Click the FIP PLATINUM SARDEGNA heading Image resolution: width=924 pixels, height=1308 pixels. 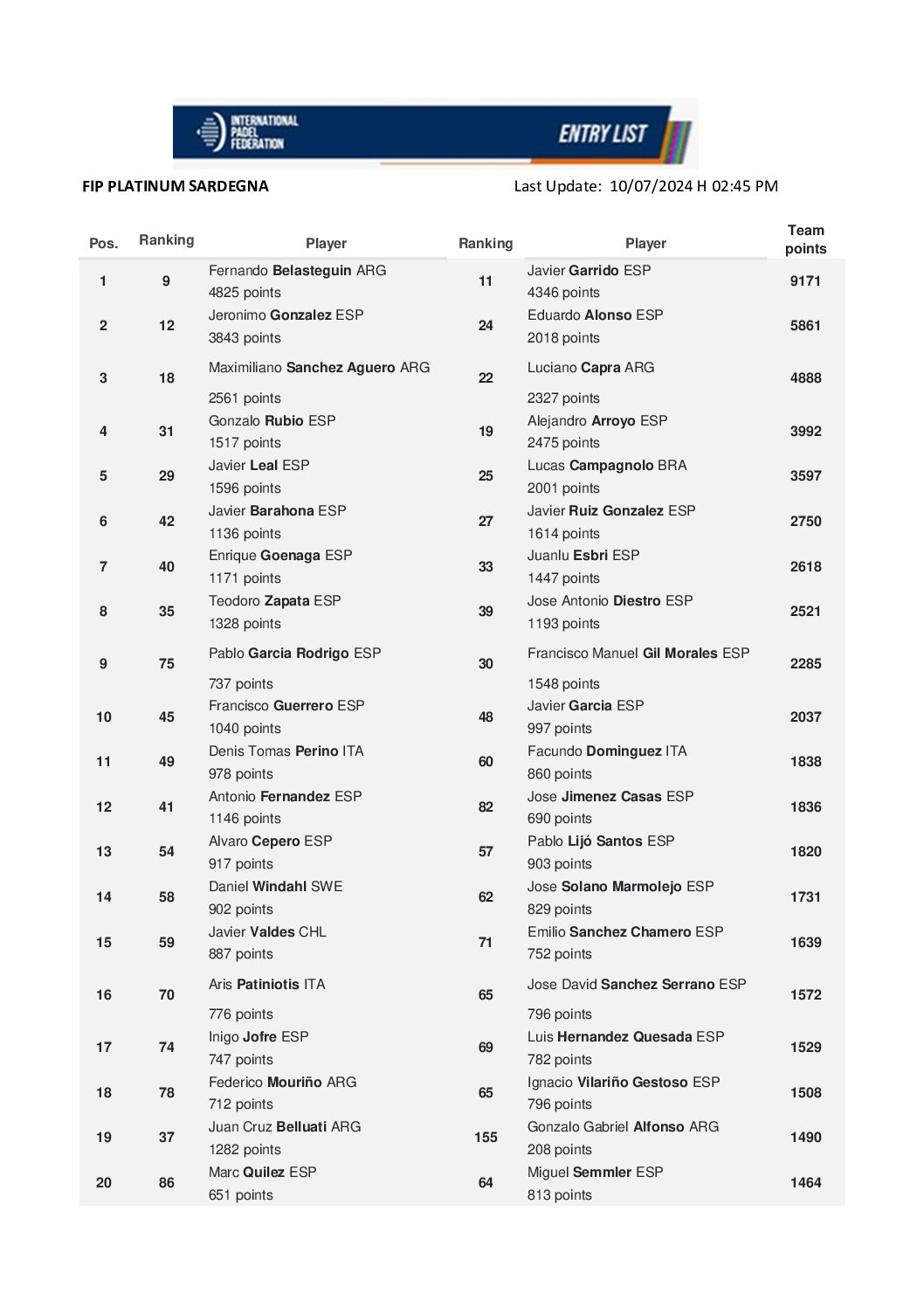coord(176,186)
